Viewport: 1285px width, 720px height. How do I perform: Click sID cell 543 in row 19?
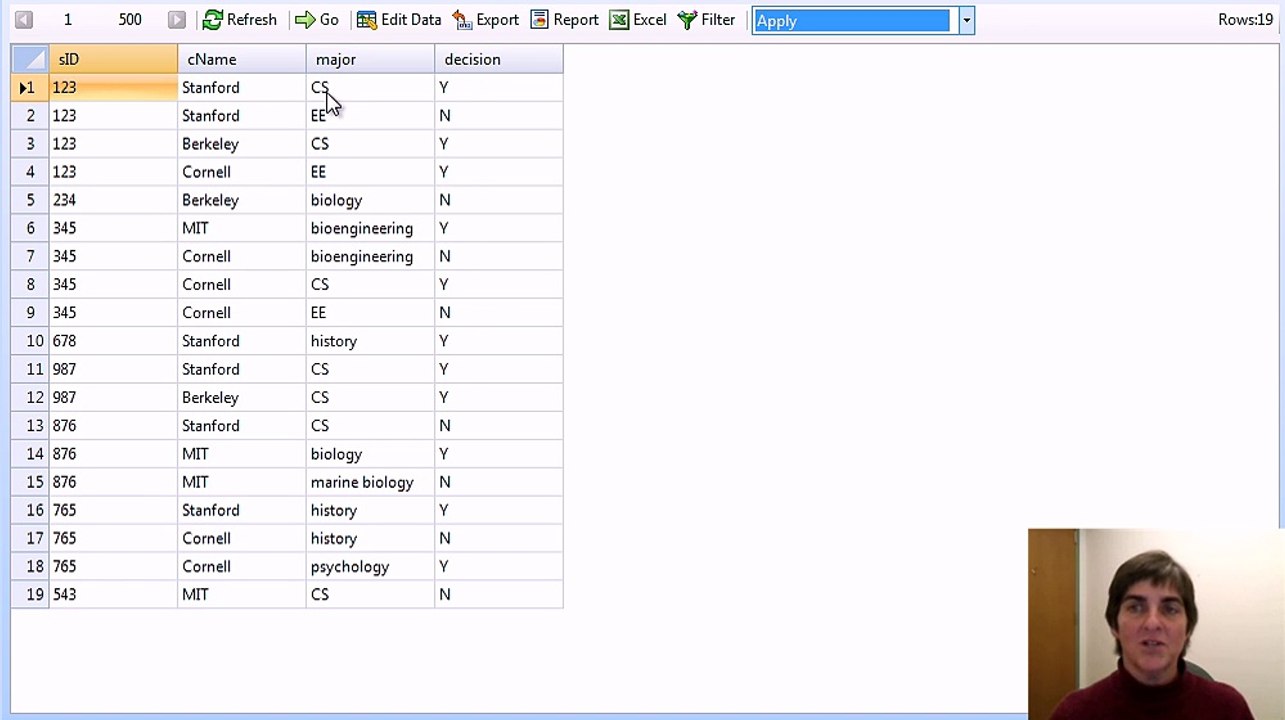(x=113, y=594)
